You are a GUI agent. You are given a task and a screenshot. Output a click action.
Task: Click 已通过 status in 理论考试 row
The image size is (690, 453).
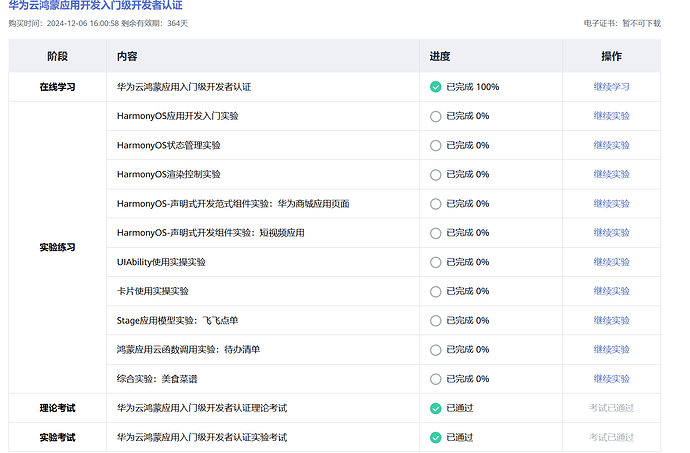(459, 408)
